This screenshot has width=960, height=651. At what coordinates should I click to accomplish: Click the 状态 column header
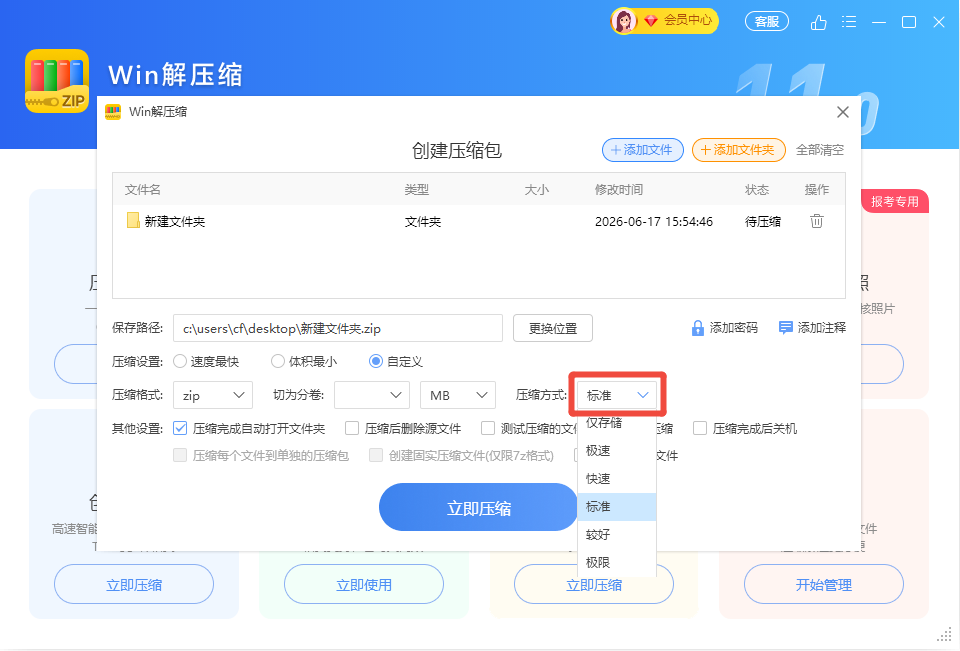757,190
